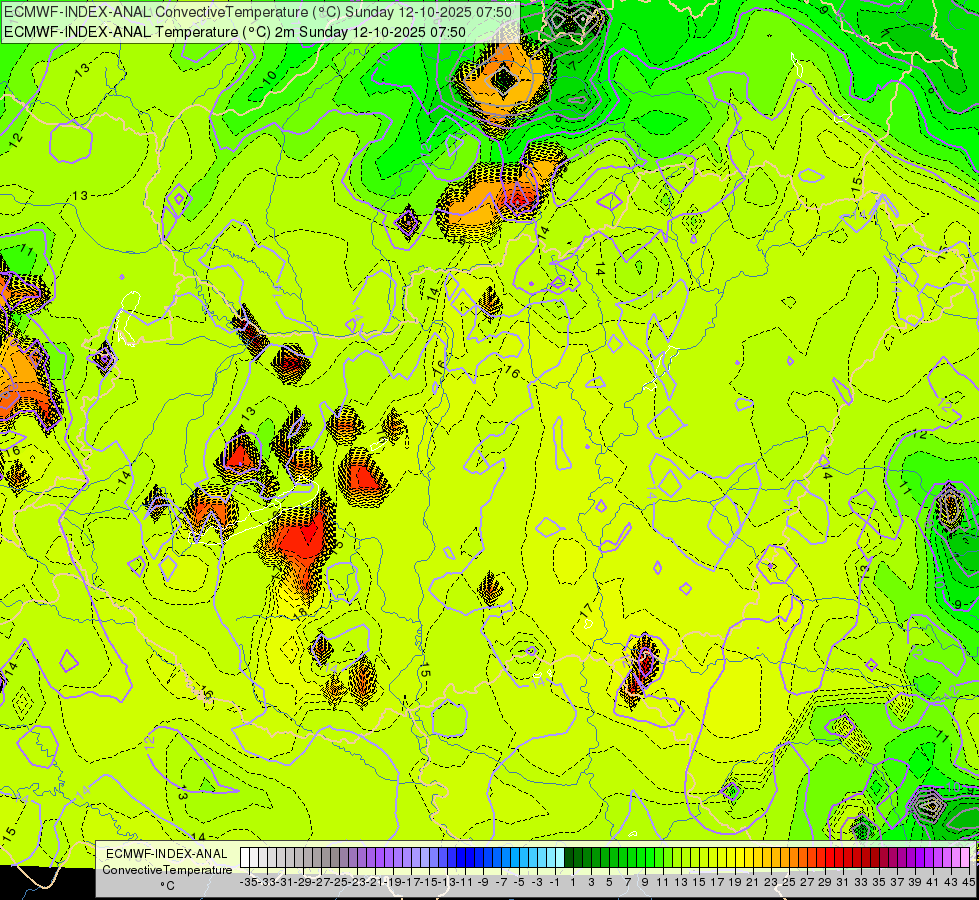Click the °C unit label in the legend
The height and width of the screenshot is (900, 979).
point(167,886)
